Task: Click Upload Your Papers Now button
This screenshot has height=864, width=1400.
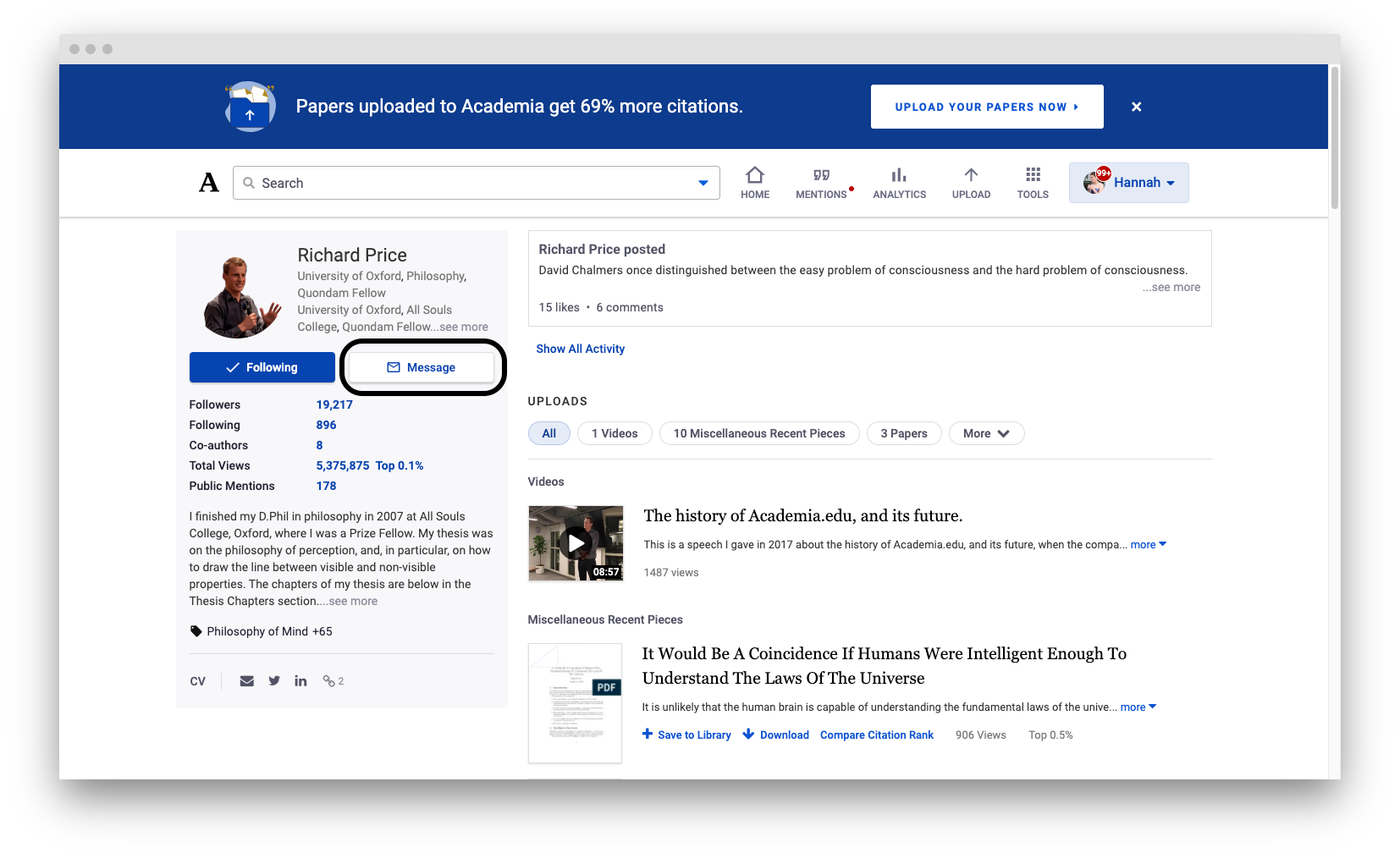Action: [x=987, y=107]
